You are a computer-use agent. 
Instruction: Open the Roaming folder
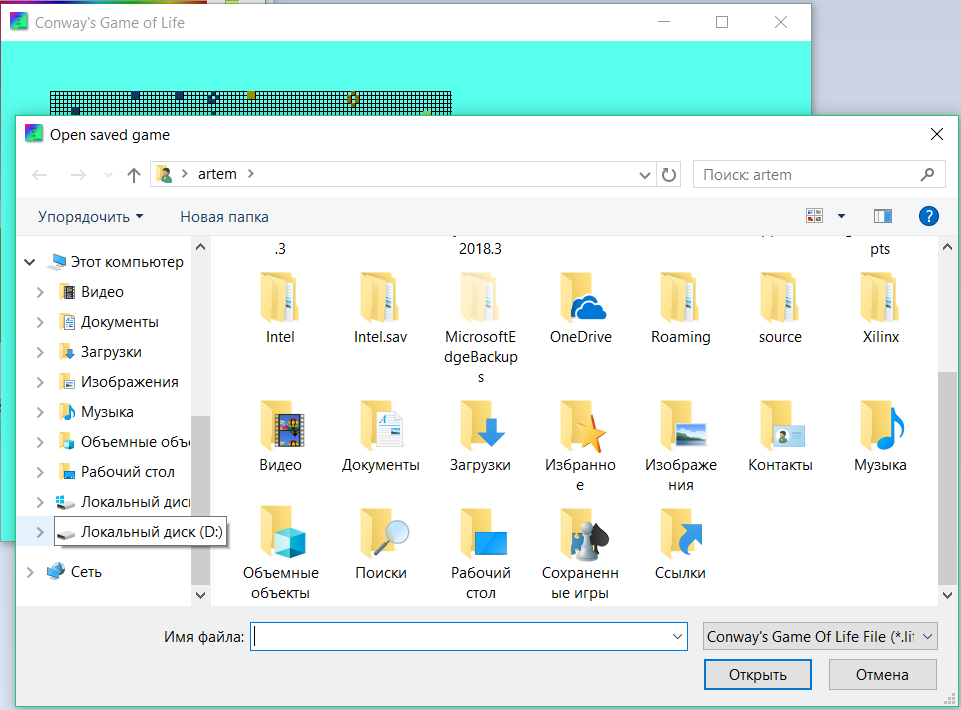pyautogui.click(x=680, y=308)
